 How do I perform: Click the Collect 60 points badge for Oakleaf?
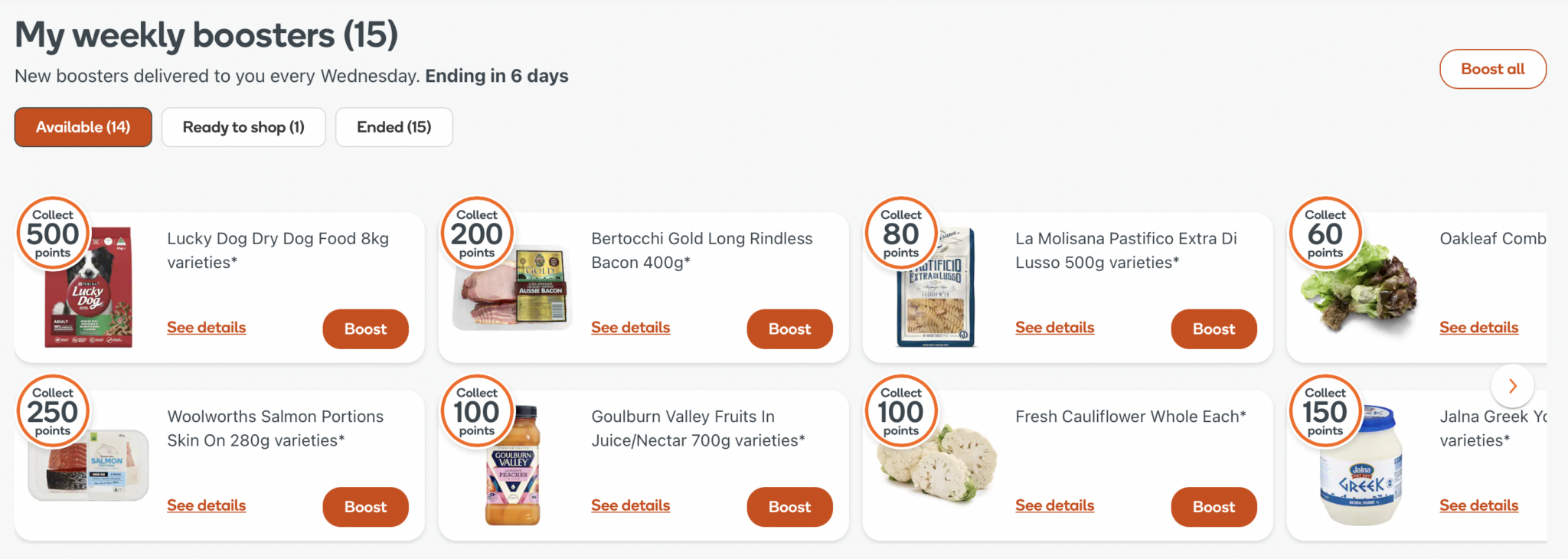1325,234
